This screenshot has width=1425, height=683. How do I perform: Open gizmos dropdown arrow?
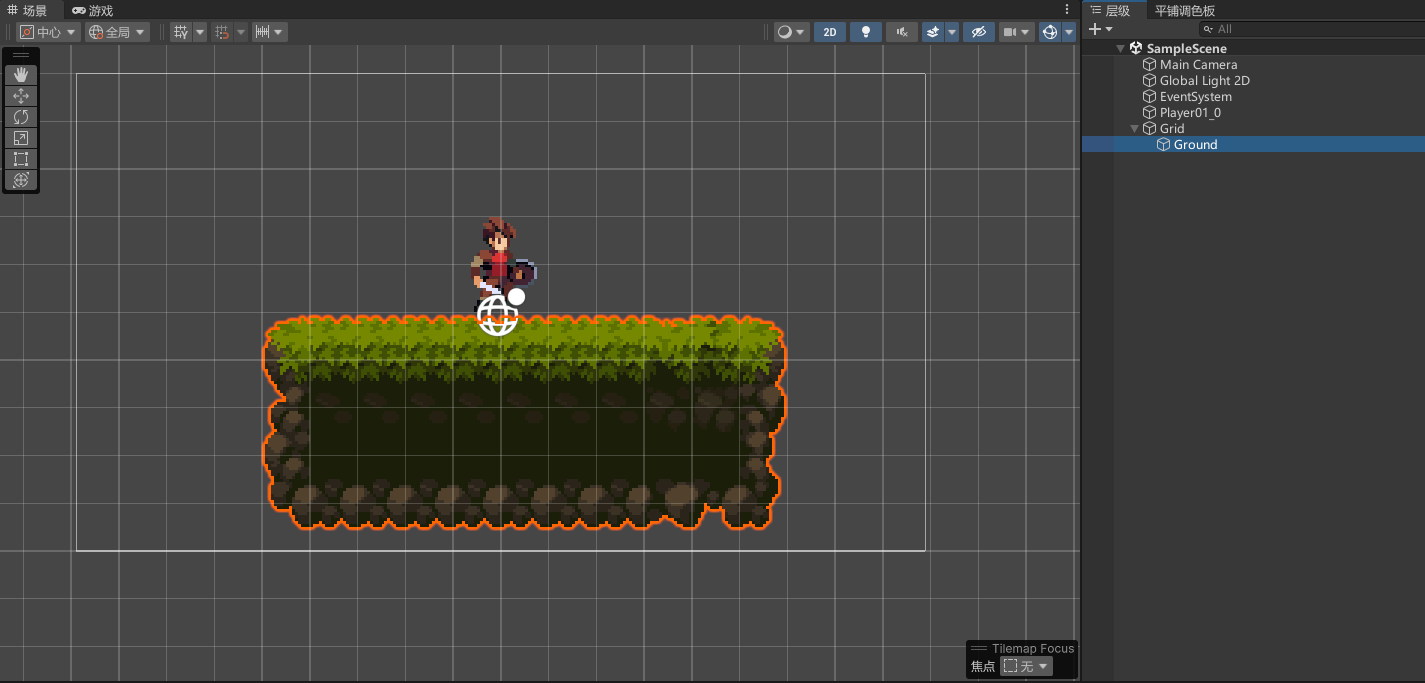coord(1069,32)
